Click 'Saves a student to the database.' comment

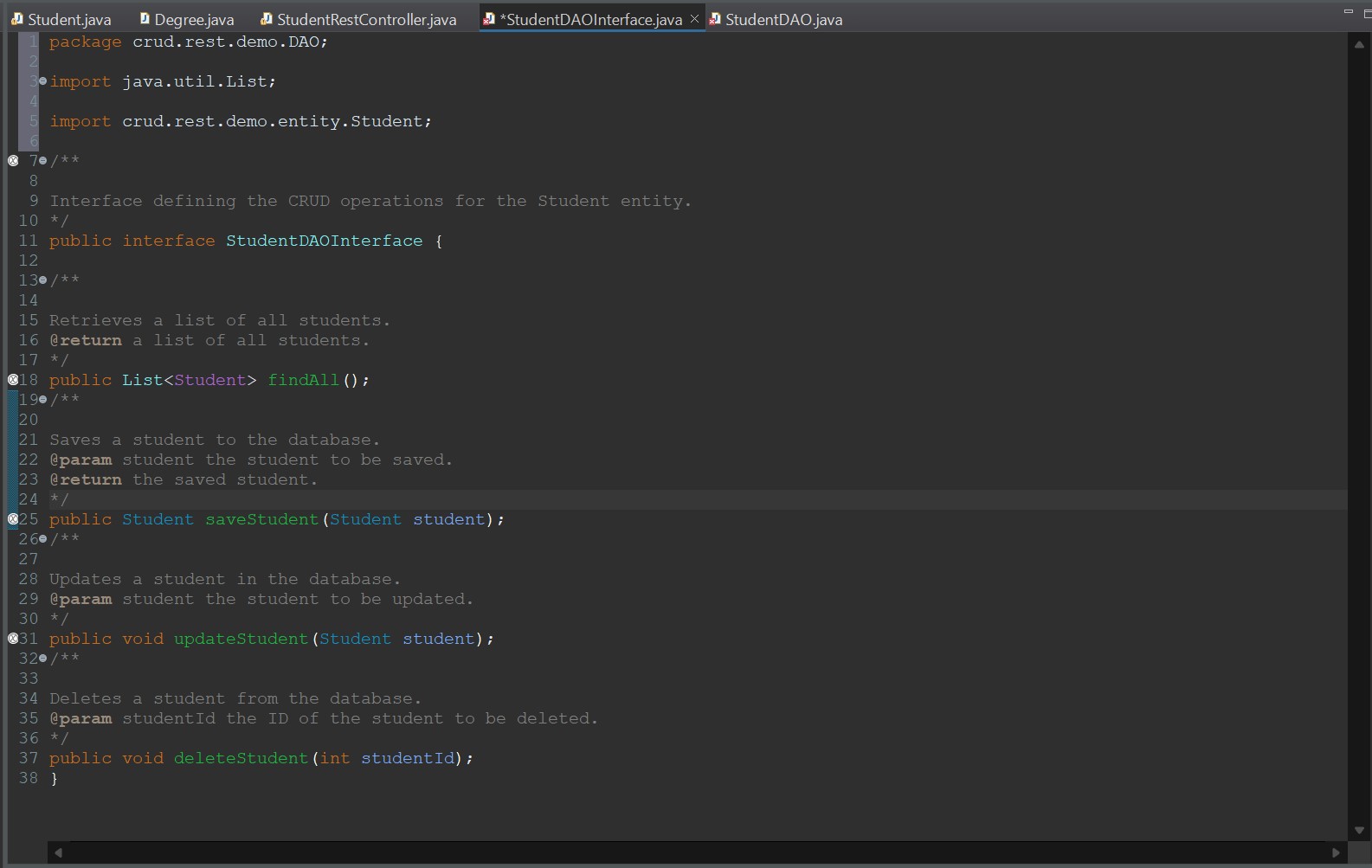coord(215,440)
